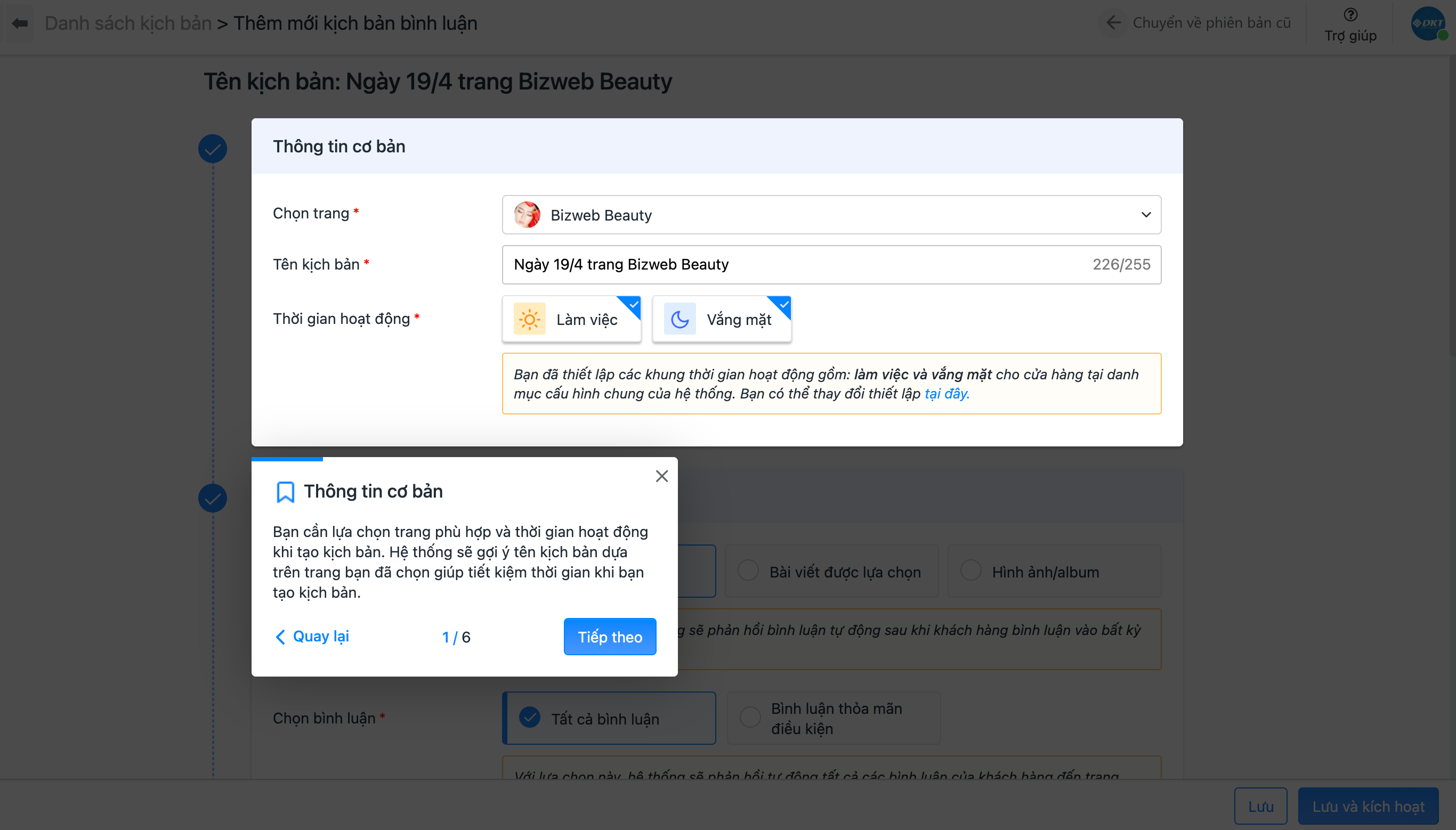Image resolution: width=1456 pixels, height=830 pixels.
Task: Toggle the Vắng mặt time option
Action: point(739,320)
